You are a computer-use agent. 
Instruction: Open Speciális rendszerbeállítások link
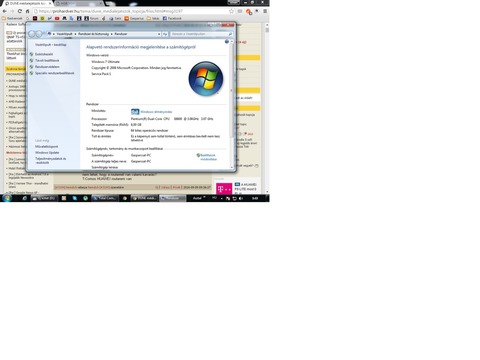[x=55, y=73]
